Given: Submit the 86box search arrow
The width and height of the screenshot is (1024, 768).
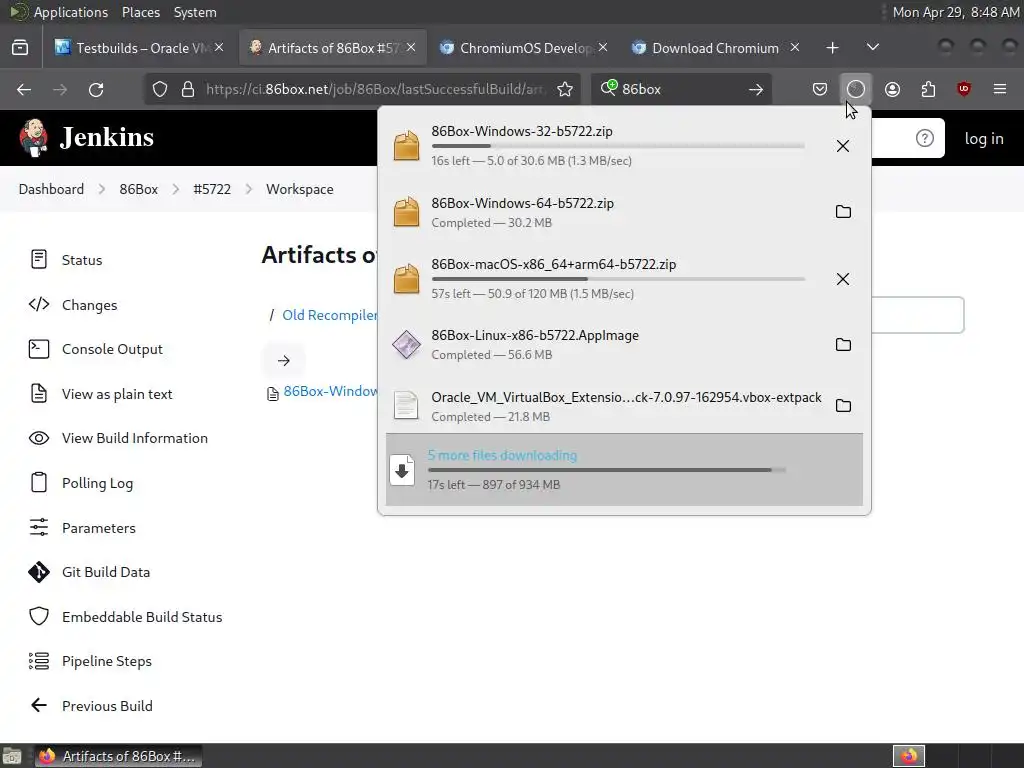Looking at the screenshot, I should [x=756, y=89].
